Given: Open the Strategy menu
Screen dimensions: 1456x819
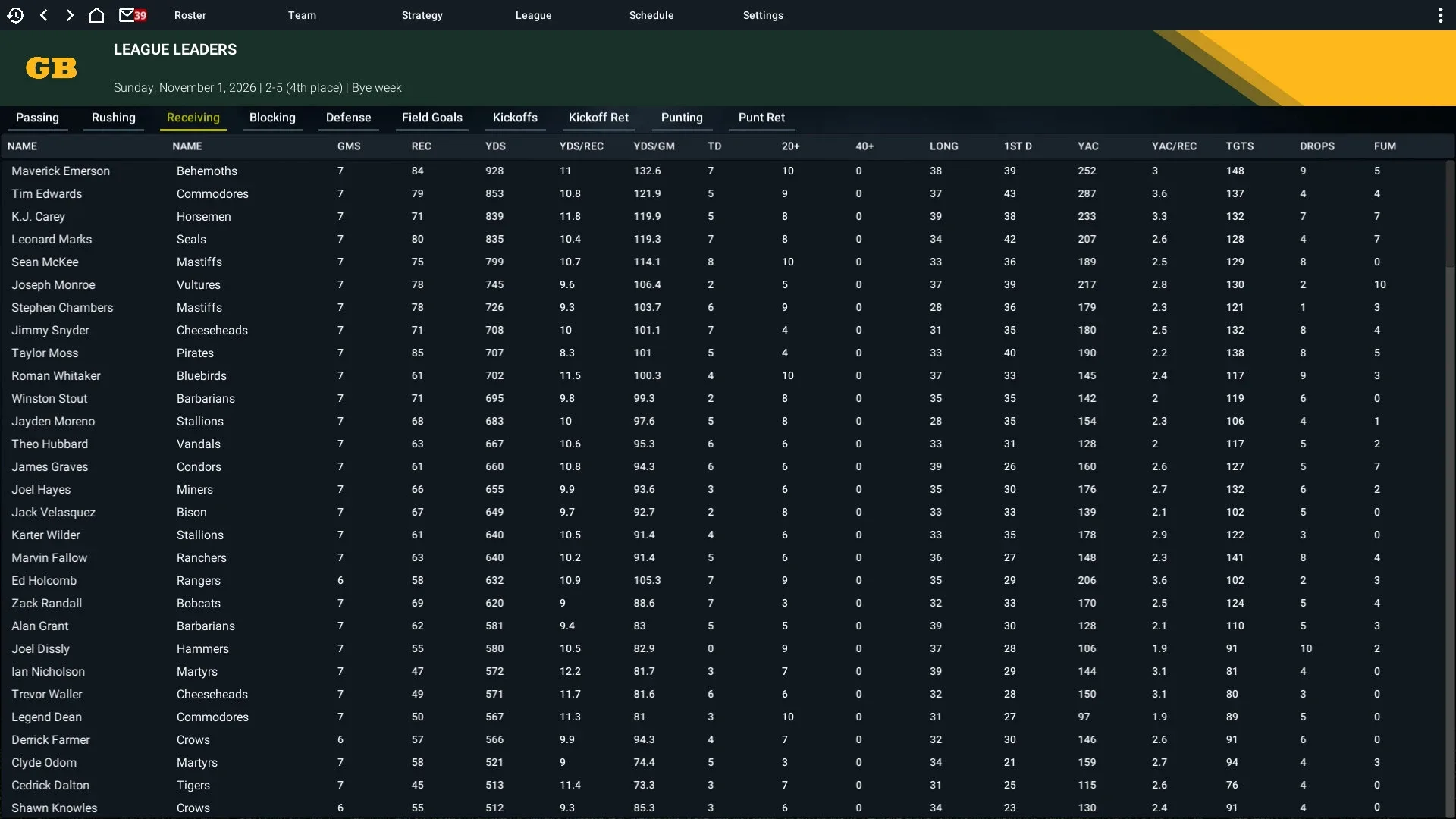Looking at the screenshot, I should click(422, 15).
